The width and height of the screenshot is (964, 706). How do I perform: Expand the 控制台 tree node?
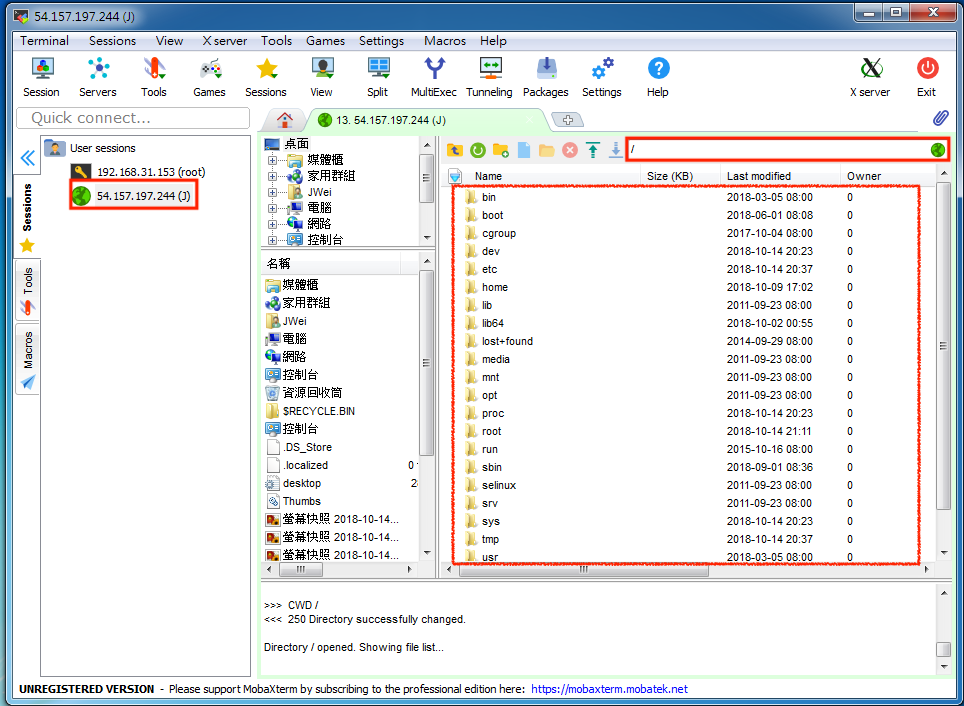[272, 240]
